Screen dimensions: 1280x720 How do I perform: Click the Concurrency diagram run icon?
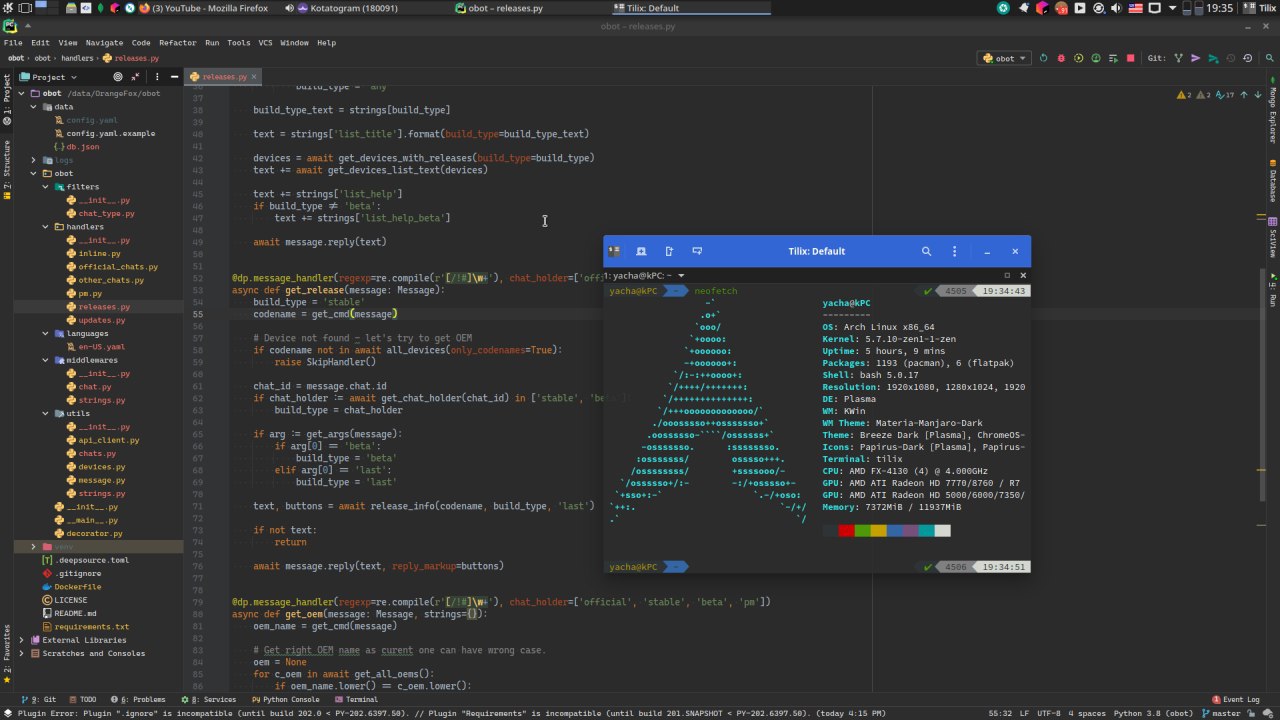(1114, 58)
